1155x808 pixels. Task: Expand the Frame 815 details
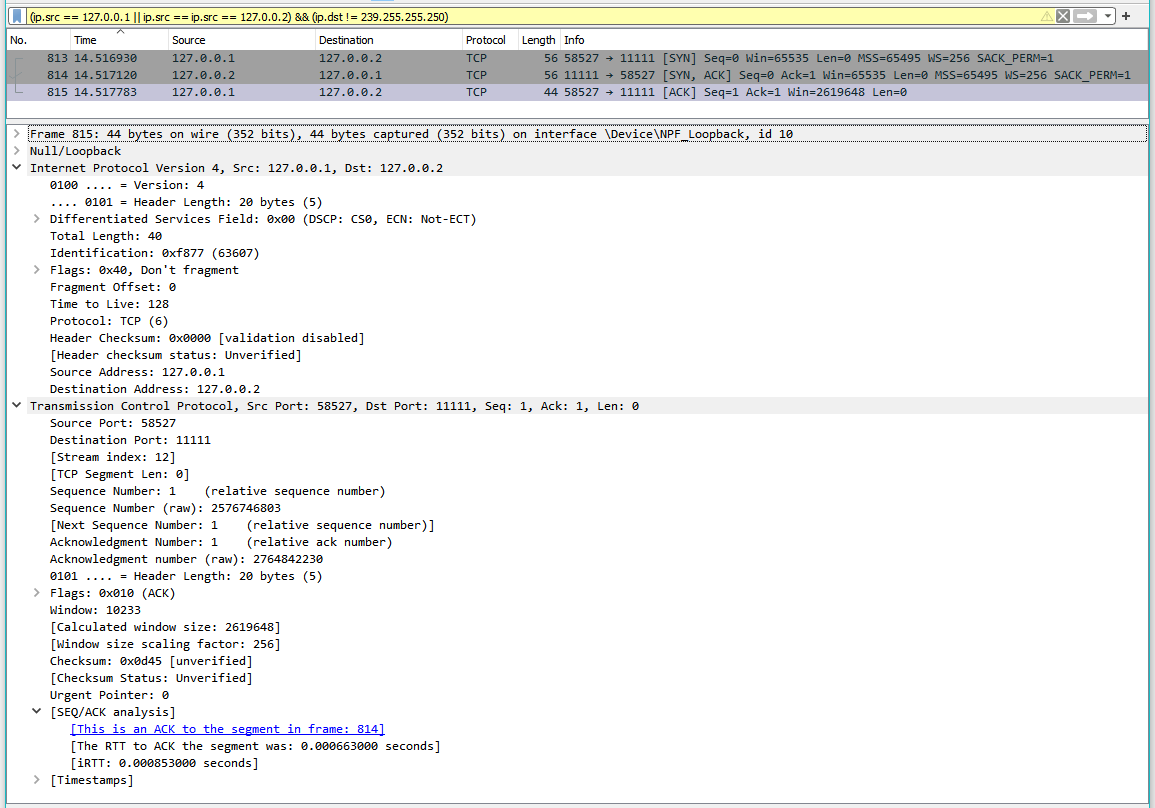point(16,132)
